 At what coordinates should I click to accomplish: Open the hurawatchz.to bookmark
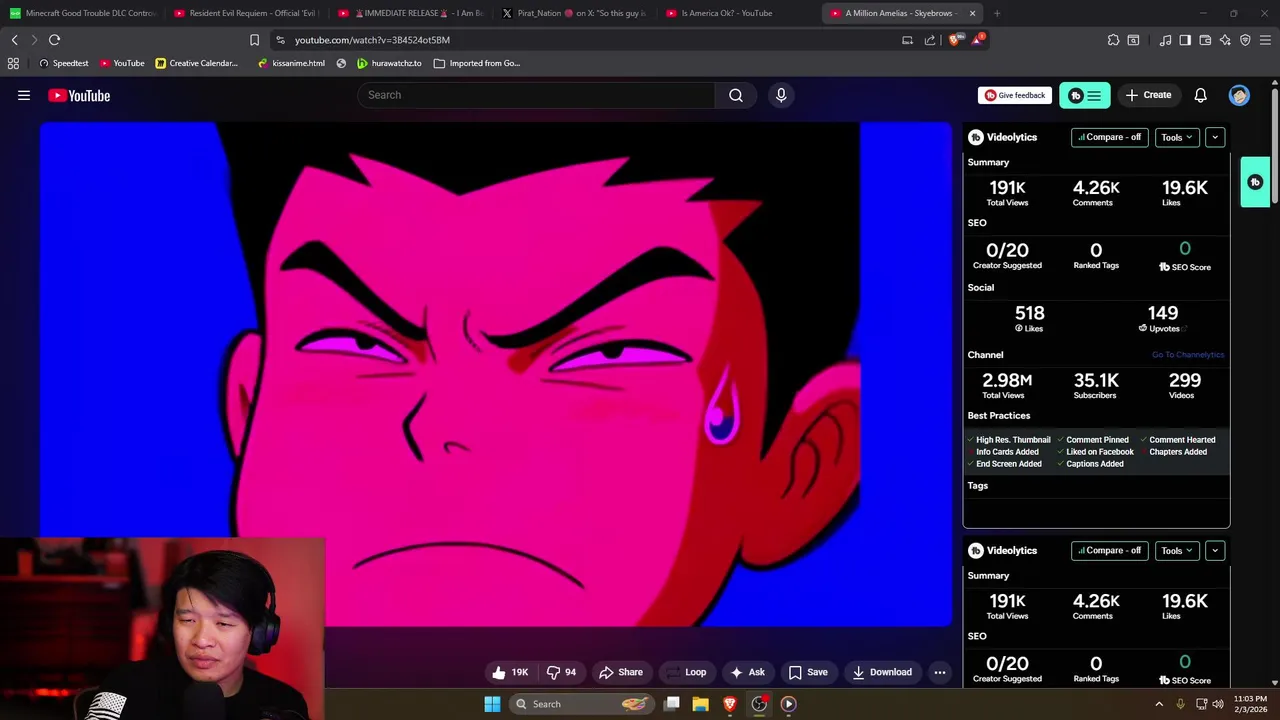(x=389, y=63)
